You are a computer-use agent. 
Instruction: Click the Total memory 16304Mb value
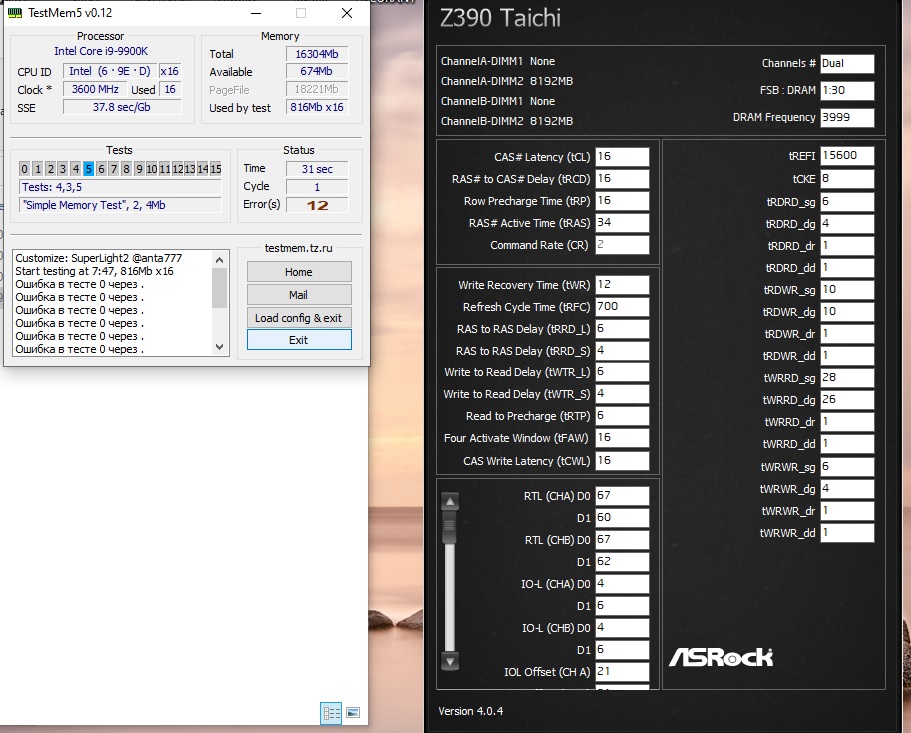pyautogui.click(x=317, y=54)
